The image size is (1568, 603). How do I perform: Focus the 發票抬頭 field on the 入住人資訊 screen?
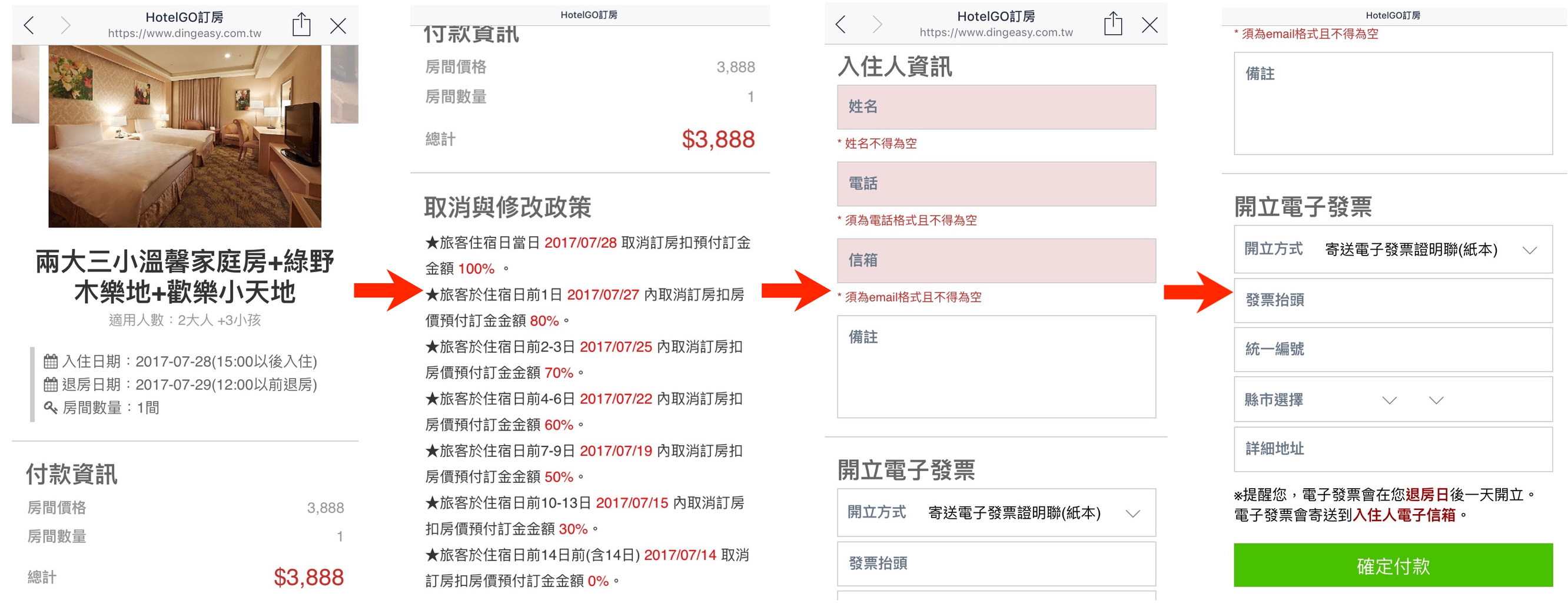[x=996, y=564]
